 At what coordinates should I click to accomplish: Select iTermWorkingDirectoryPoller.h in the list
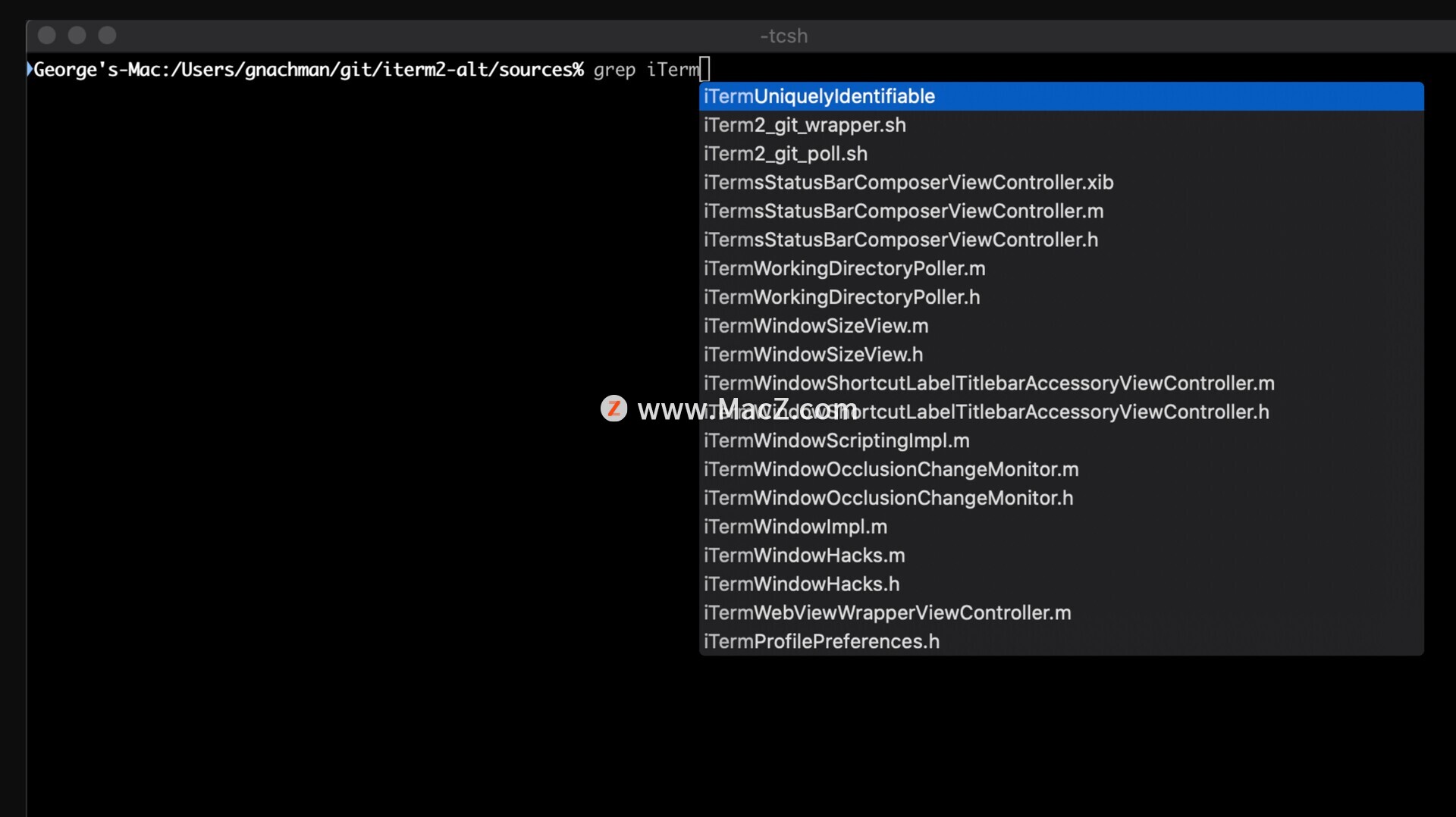(1061, 298)
